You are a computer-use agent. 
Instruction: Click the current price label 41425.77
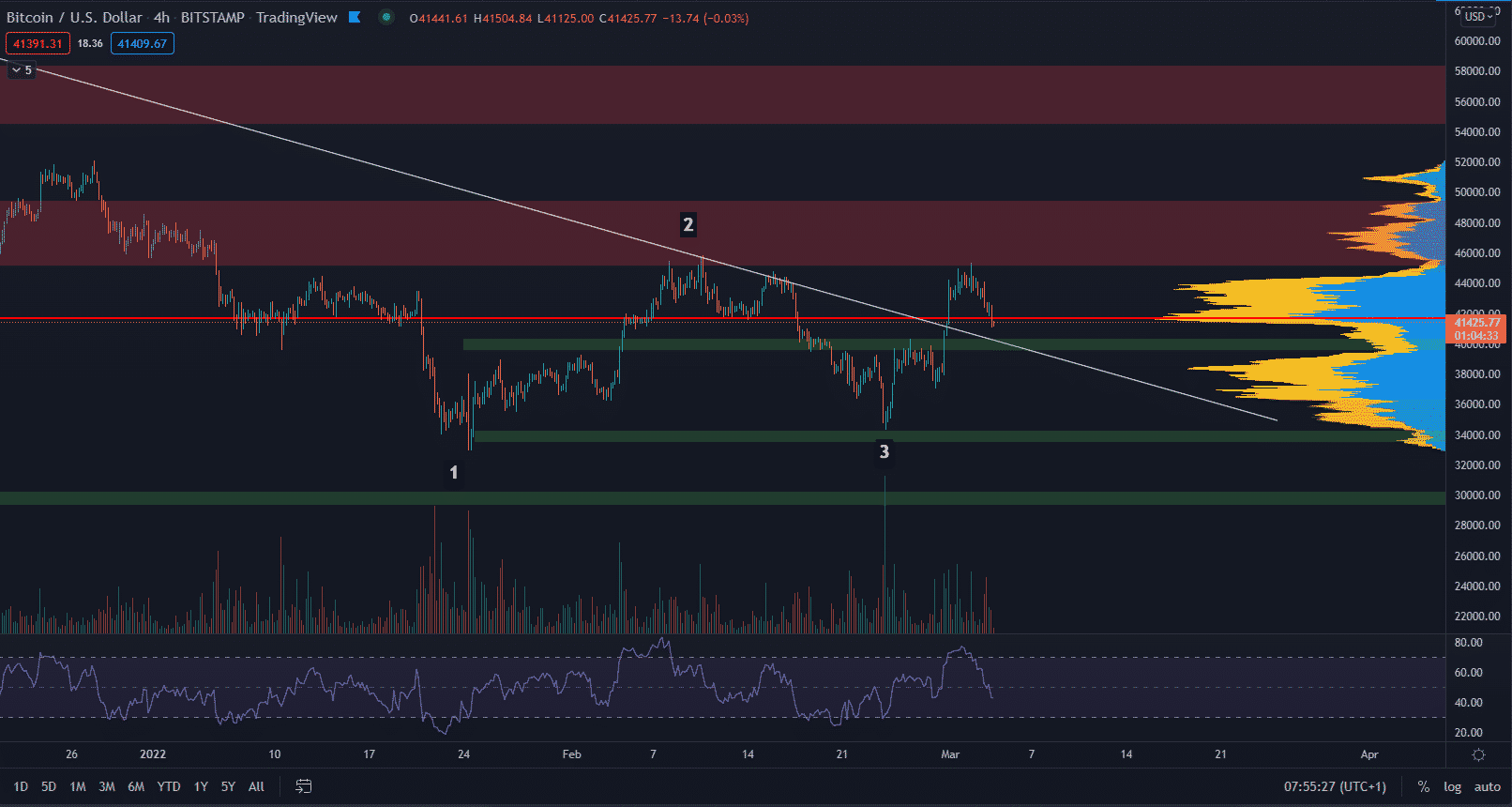tap(1477, 323)
